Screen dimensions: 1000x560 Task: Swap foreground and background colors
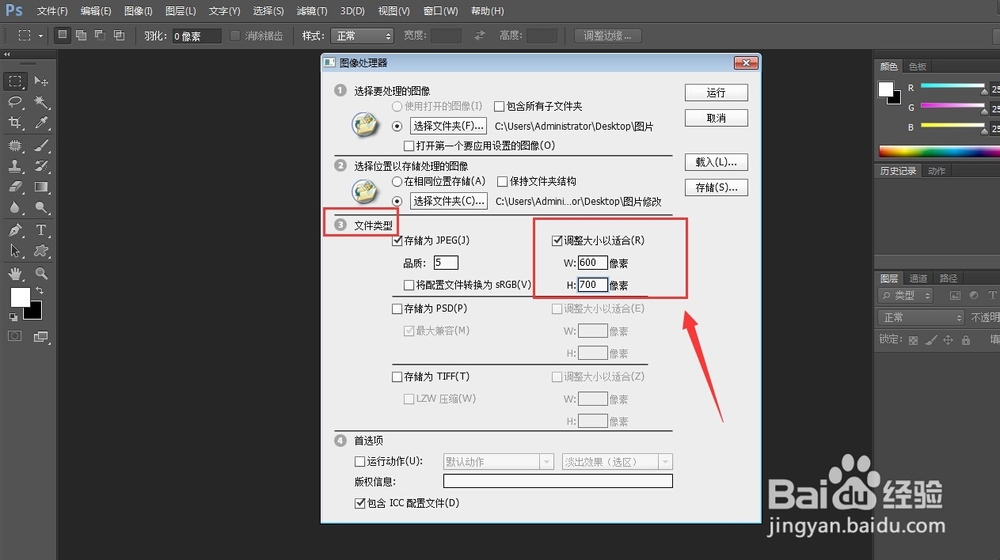40,291
